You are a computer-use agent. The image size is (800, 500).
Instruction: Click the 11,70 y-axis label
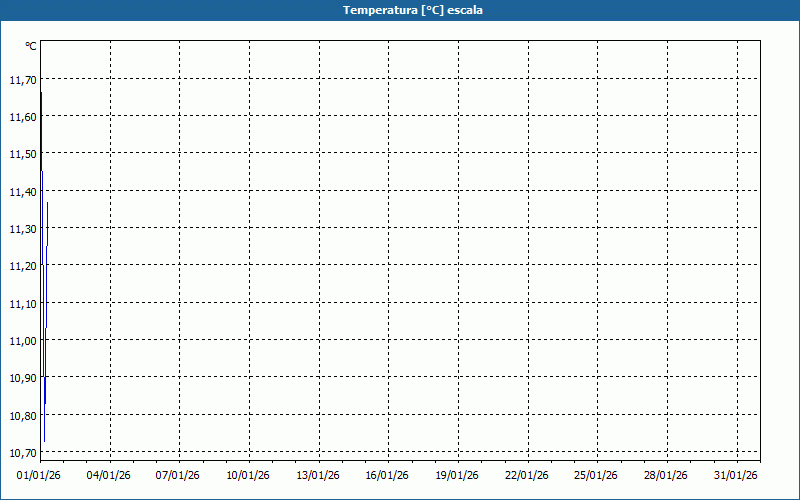(23, 80)
